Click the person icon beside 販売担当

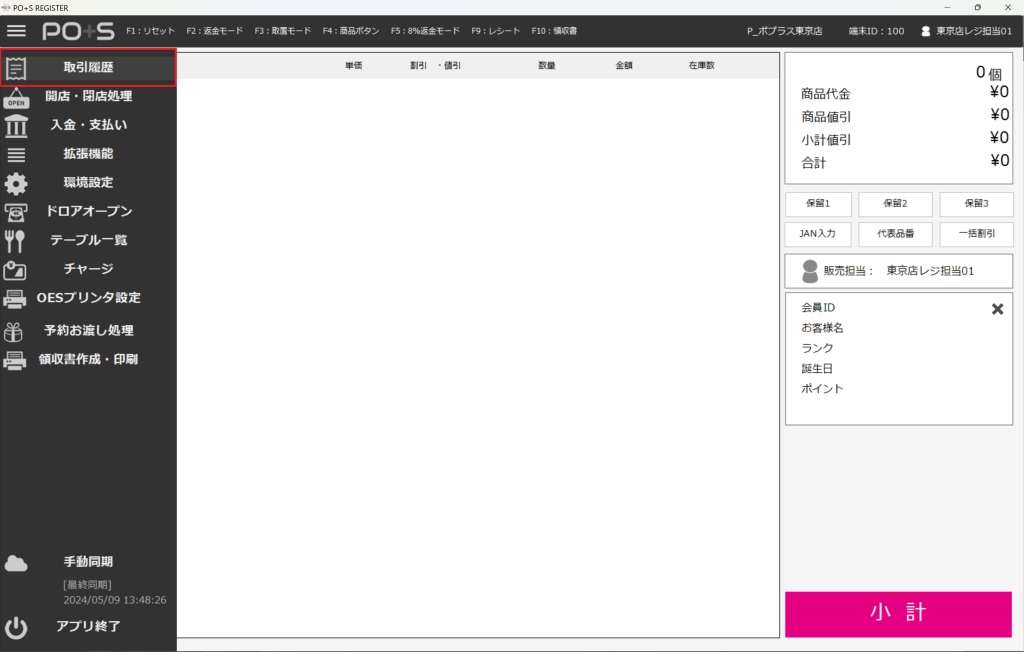810,271
